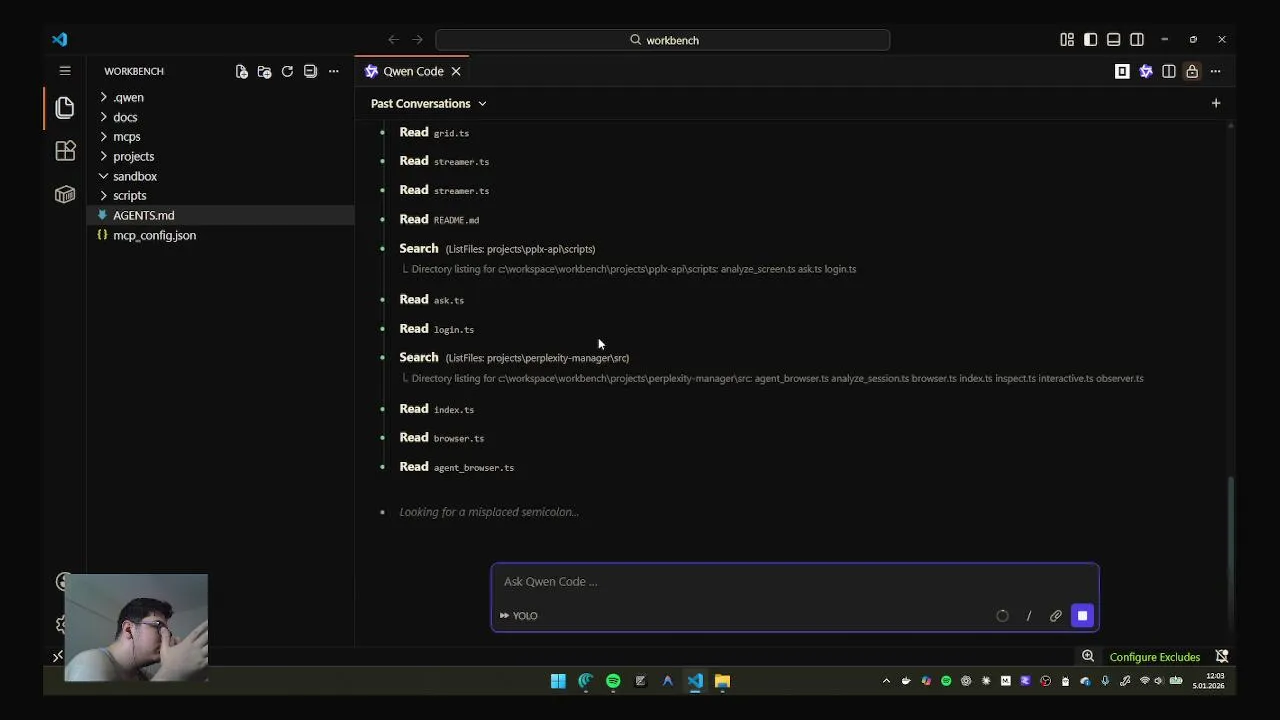Split the editor to the right
The width and height of the screenshot is (1280, 720).
1169,71
